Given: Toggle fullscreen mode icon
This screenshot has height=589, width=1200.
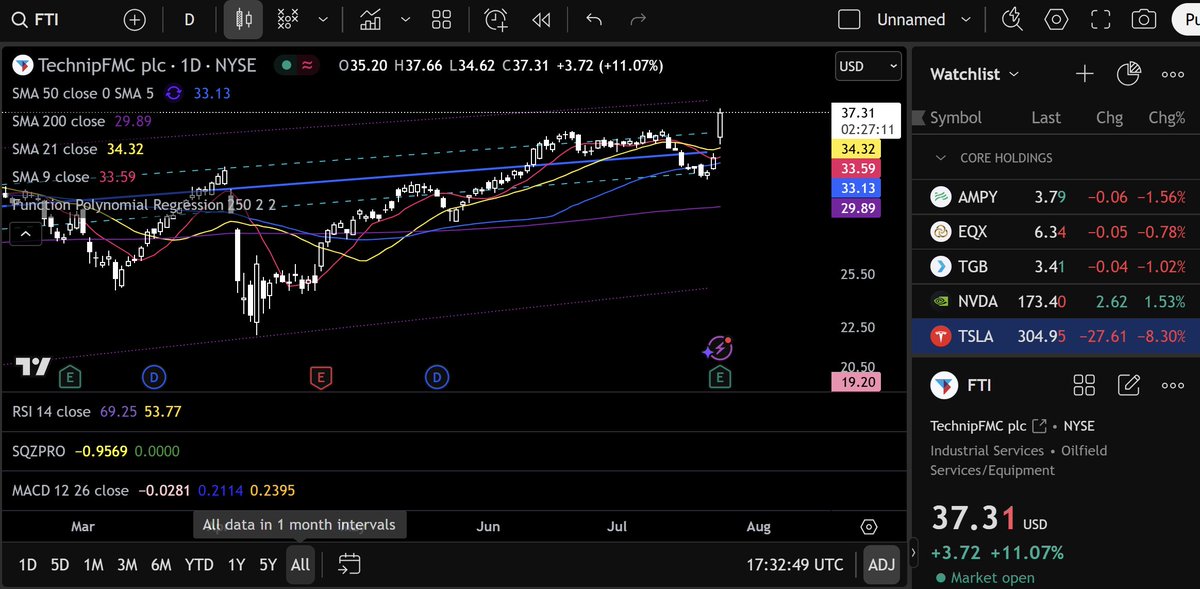Looking at the screenshot, I should pos(1101,19).
